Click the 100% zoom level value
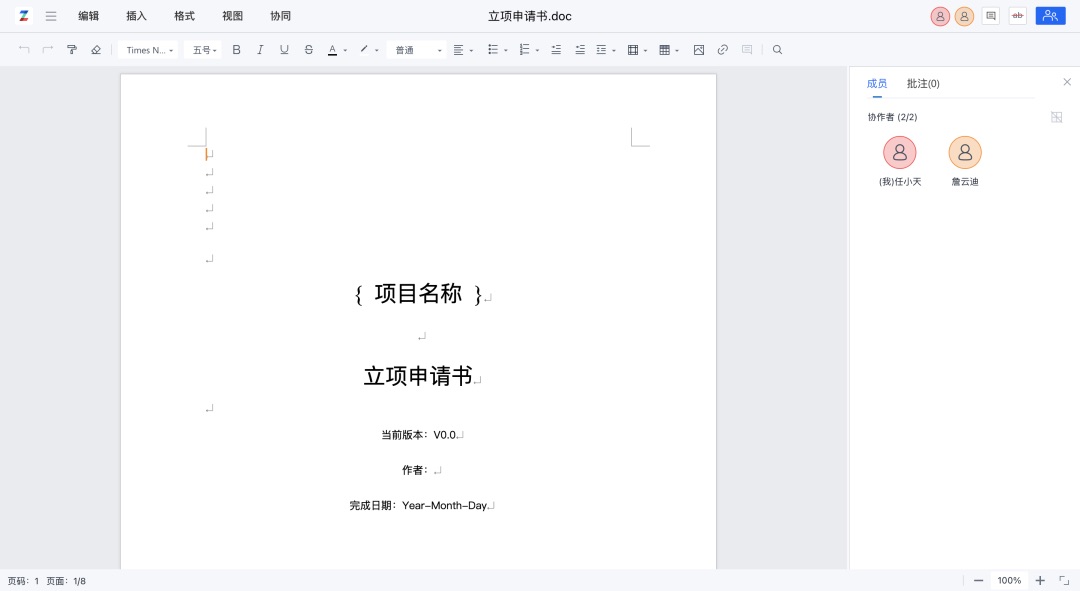1080x591 pixels. [1009, 581]
